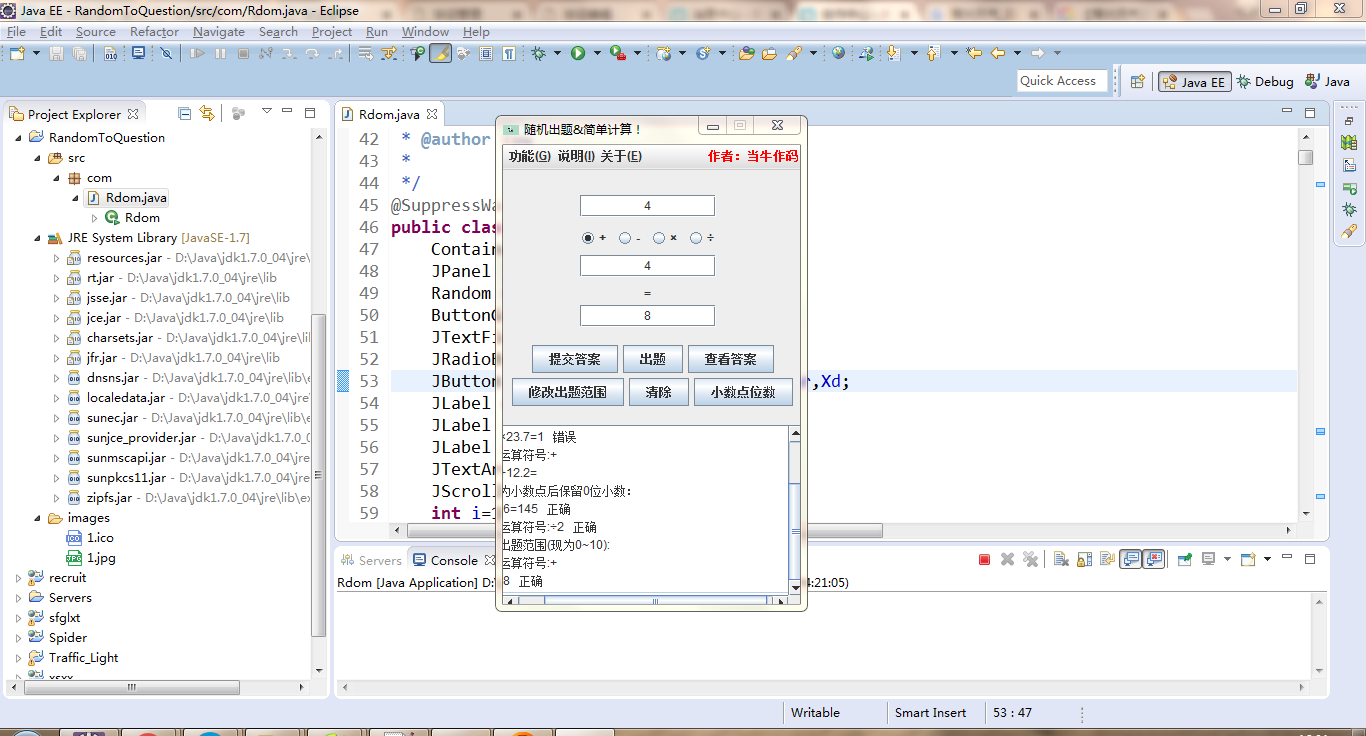
Task: Click the green Run button in toolbar
Action: (578, 54)
